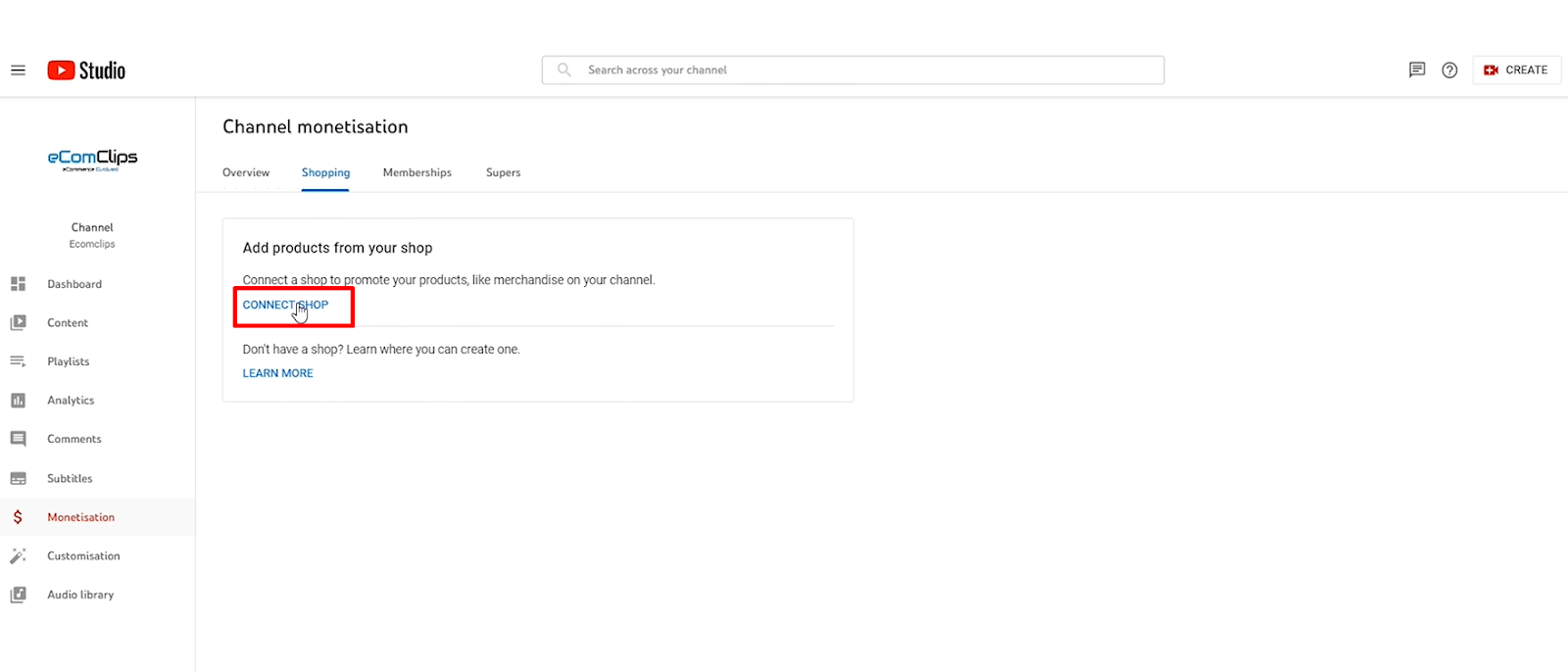Click the Playlists icon in sidebar
1568x672 pixels.
pyautogui.click(x=18, y=361)
